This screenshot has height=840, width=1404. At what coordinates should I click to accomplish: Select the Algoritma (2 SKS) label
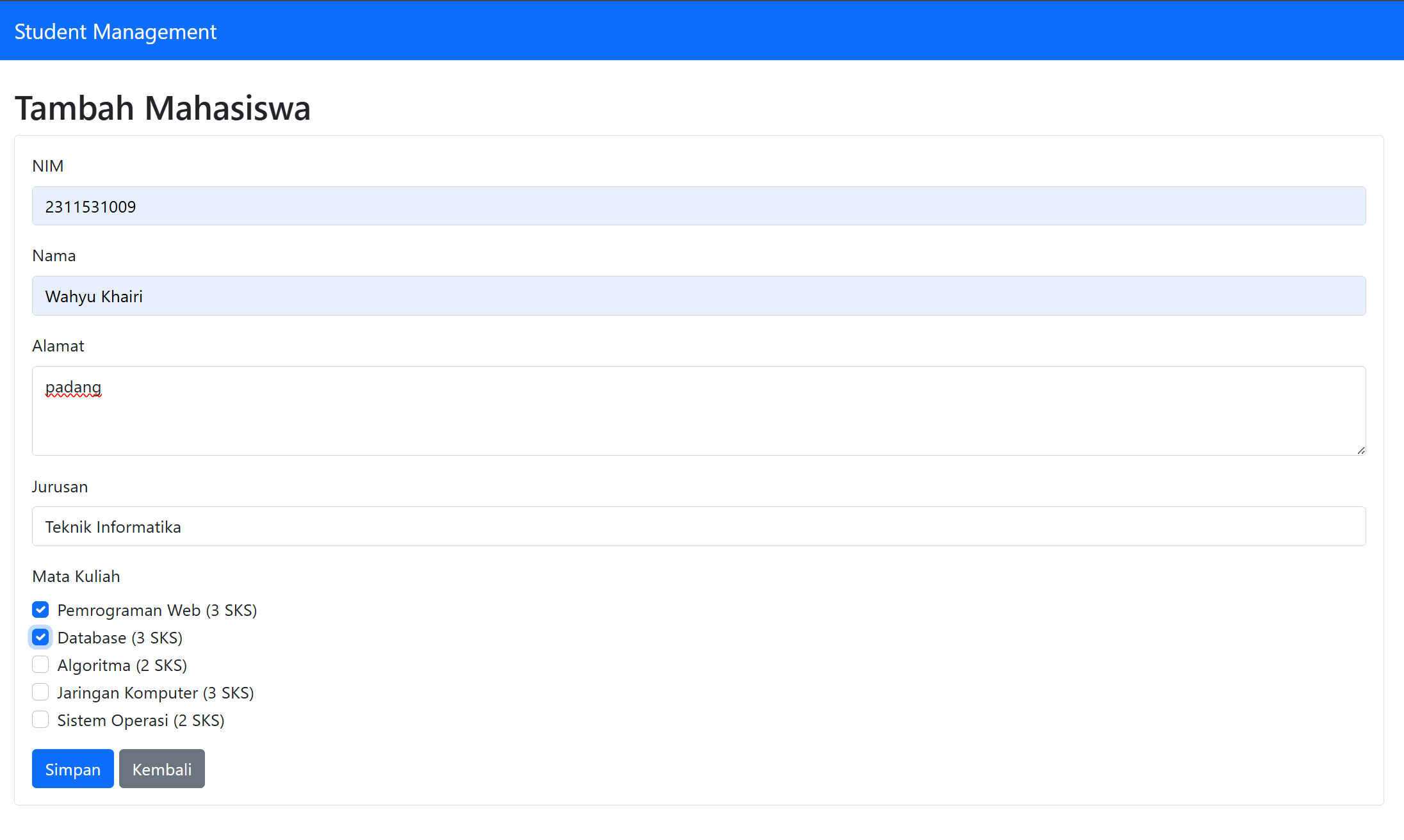point(122,665)
